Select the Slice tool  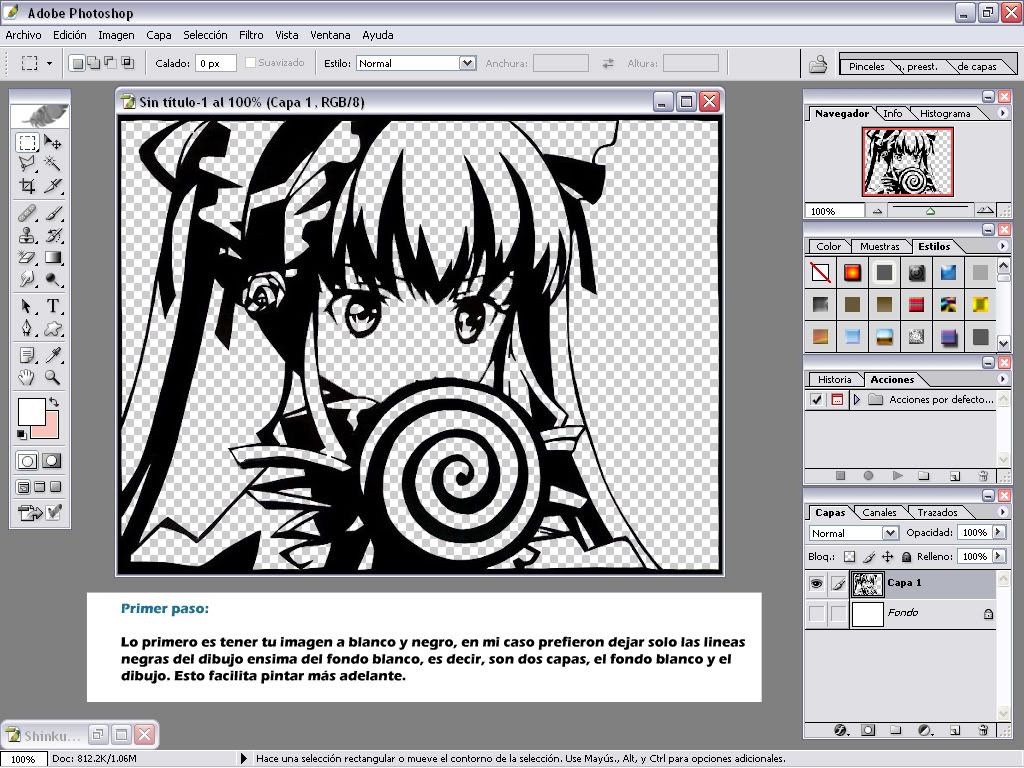click(53, 185)
